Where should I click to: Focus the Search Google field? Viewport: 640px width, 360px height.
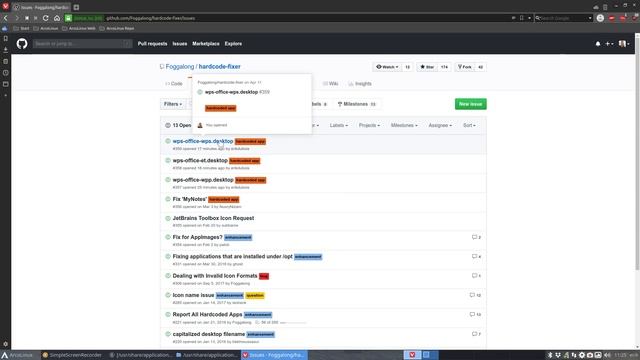coord(563,18)
